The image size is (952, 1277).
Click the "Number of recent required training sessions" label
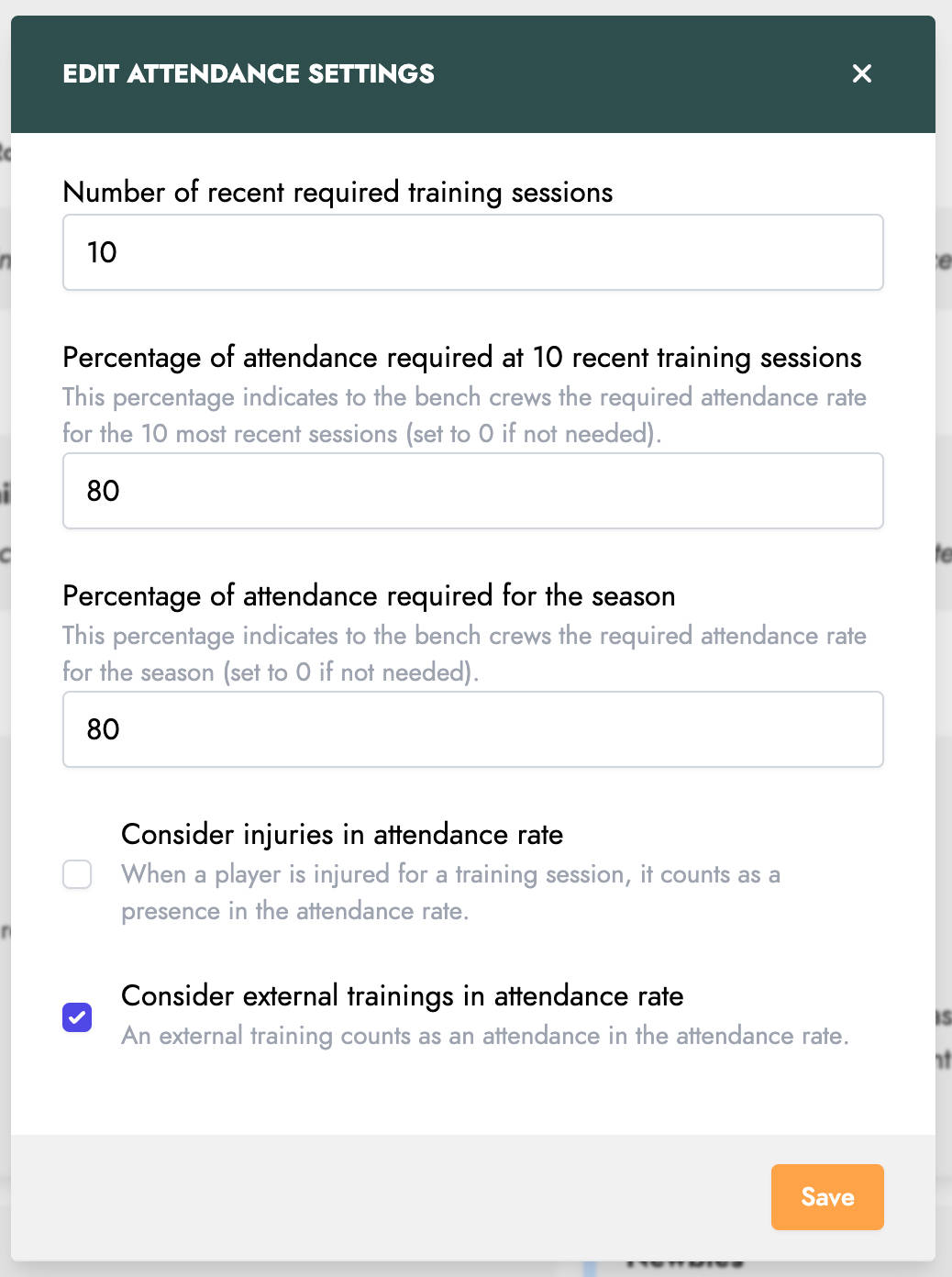[338, 193]
